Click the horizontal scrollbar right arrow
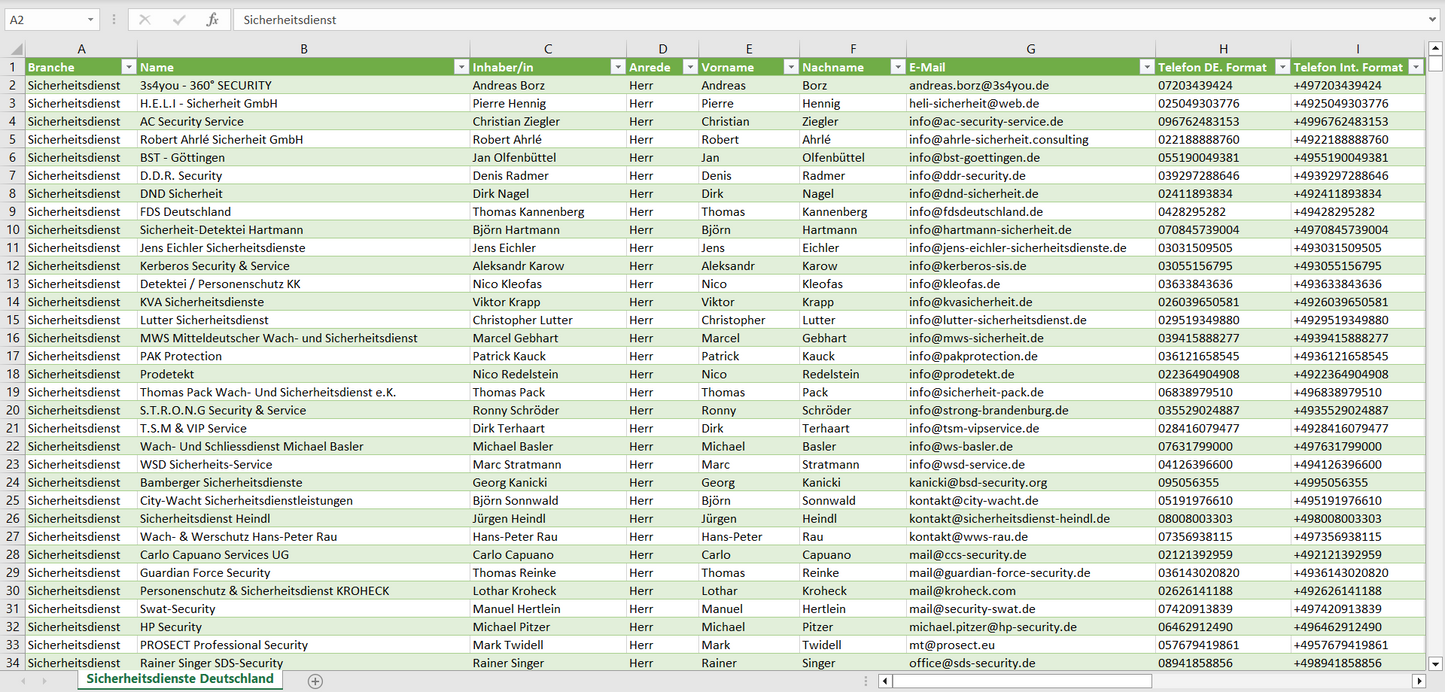Image resolution: width=1445 pixels, height=692 pixels. pyautogui.click(x=1418, y=681)
